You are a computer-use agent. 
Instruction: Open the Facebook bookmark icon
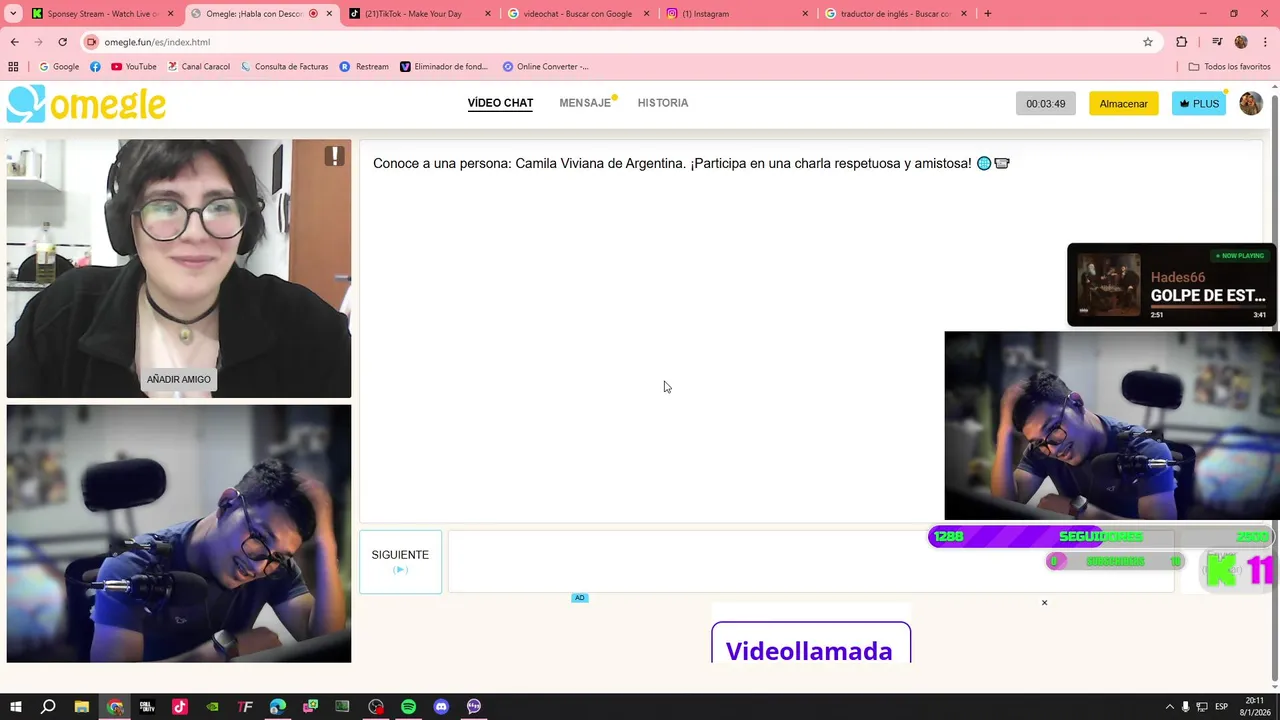95,66
